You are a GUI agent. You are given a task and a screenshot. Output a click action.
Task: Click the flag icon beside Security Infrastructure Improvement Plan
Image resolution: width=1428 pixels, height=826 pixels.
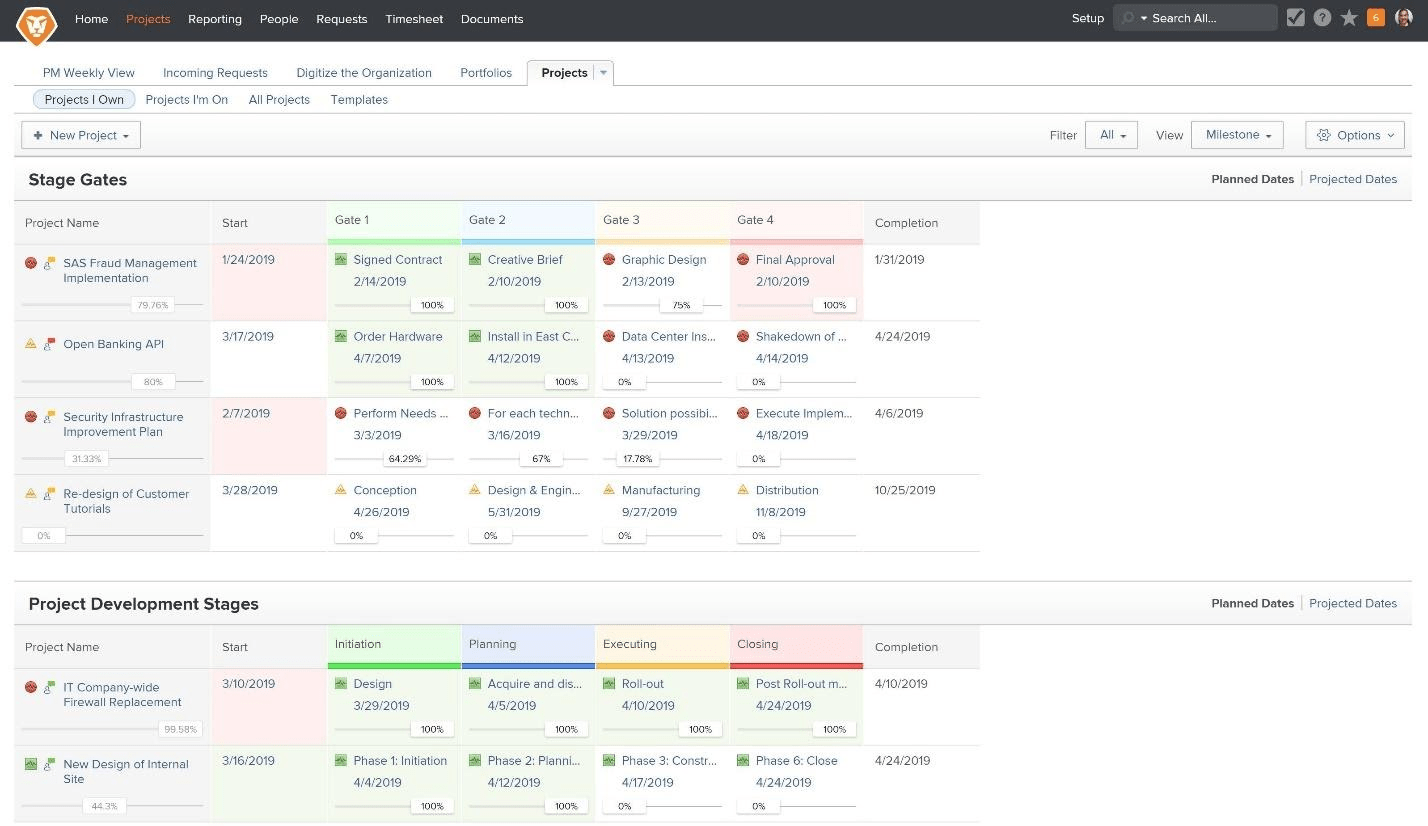(49, 417)
